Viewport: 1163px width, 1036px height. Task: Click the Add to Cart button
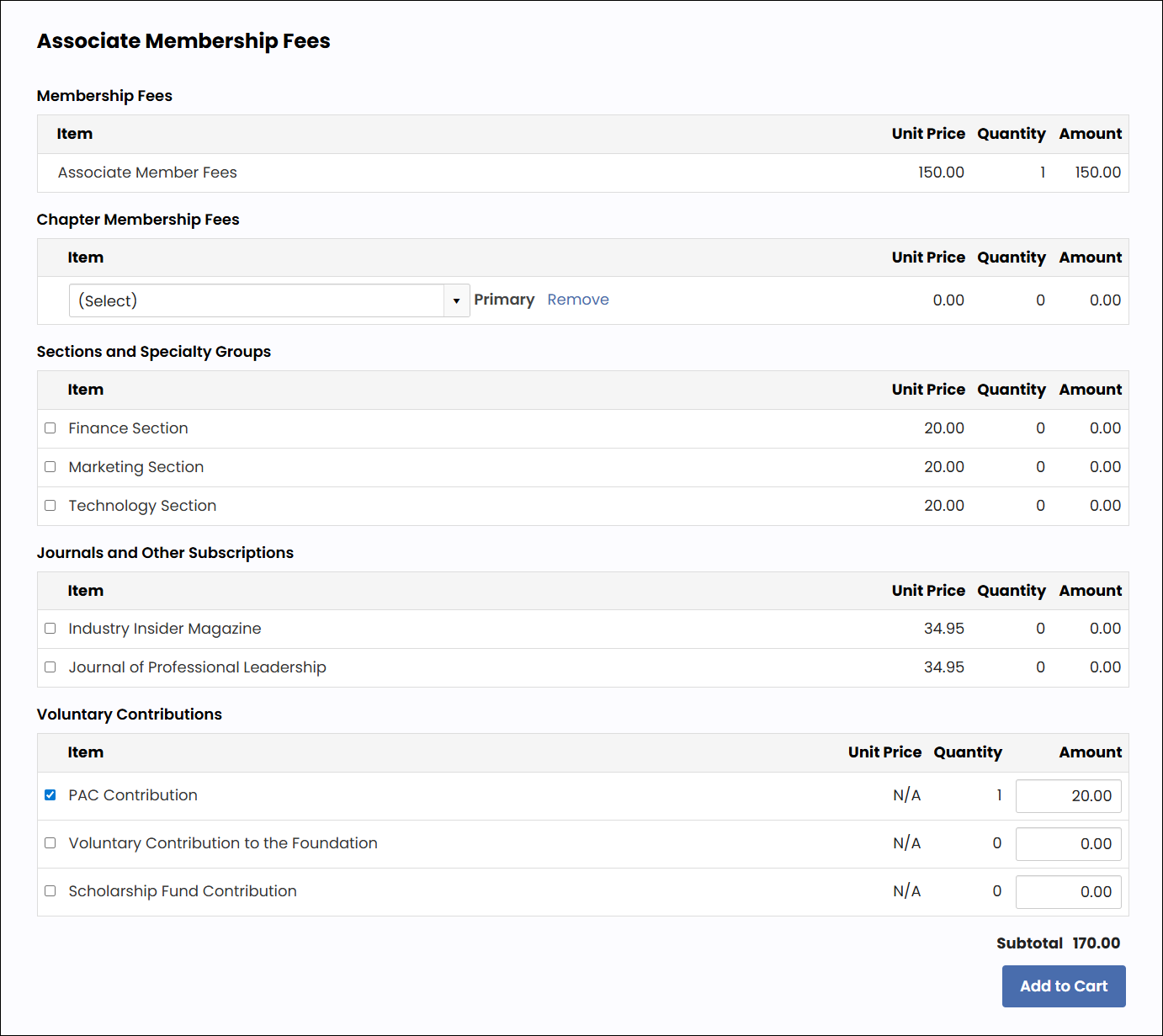tap(1064, 986)
